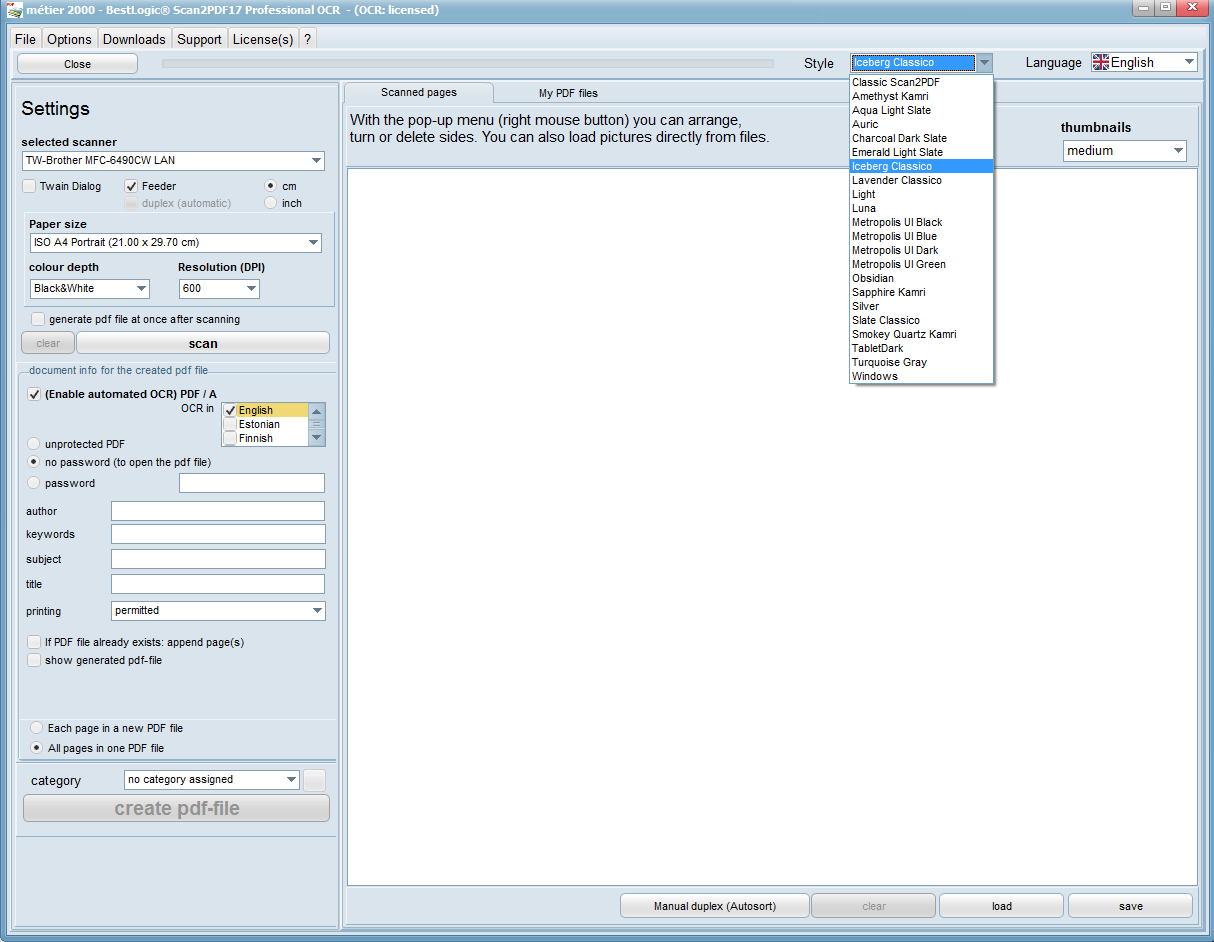Select Obsidian from the Style list

(x=873, y=278)
